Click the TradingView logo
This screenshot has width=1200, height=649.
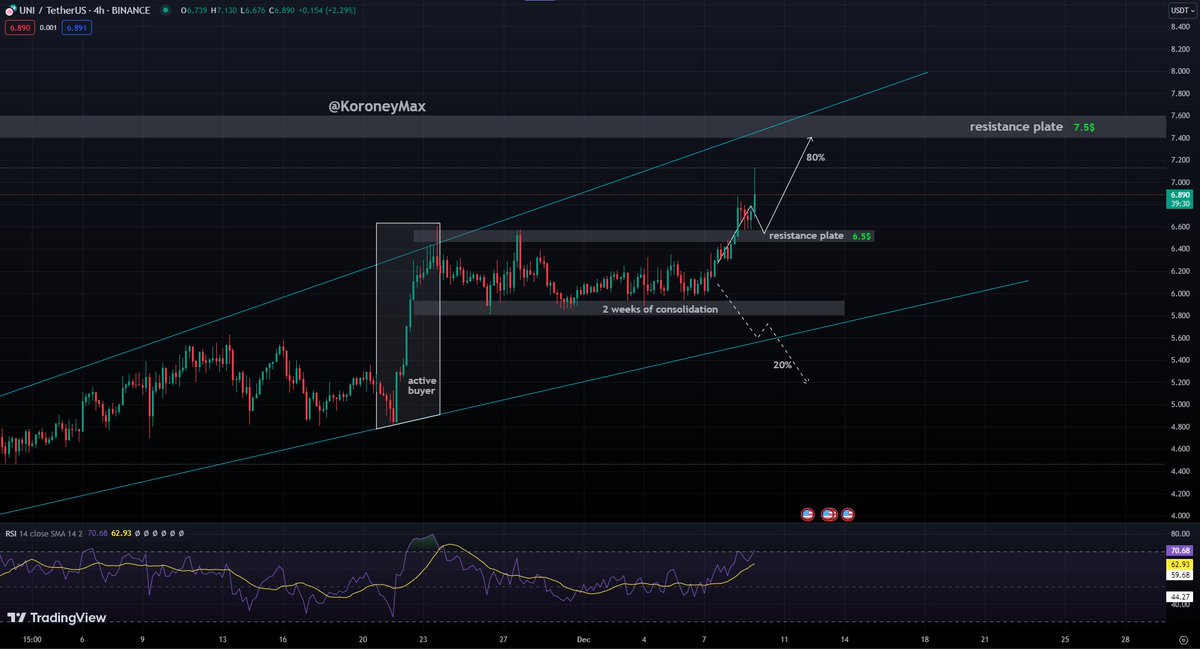pos(56,619)
